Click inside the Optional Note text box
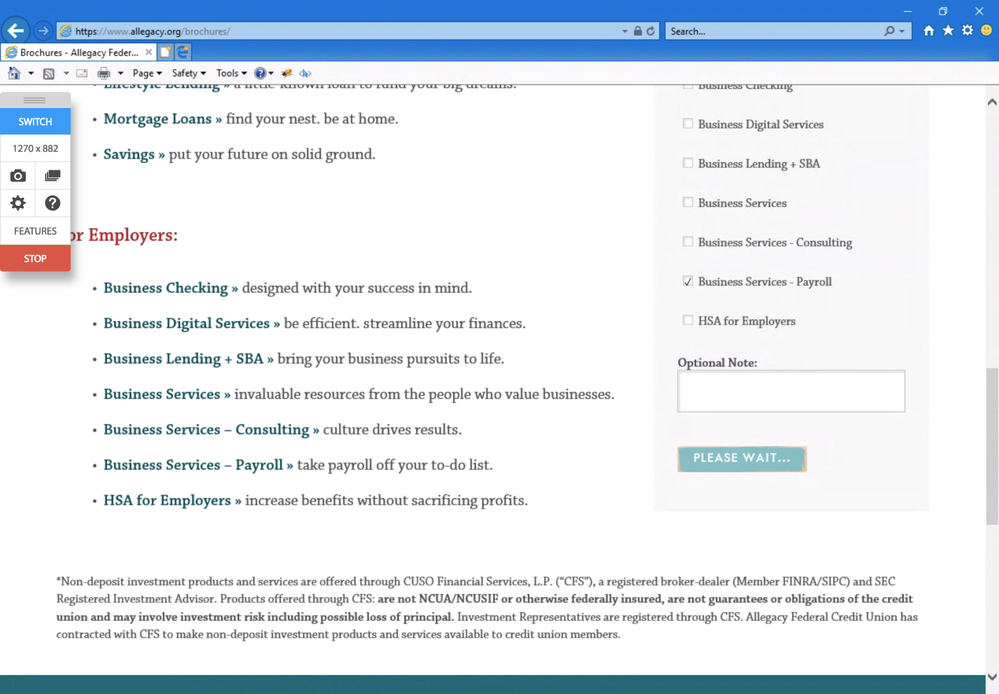This screenshot has height=694, width=999. (x=791, y=391)
